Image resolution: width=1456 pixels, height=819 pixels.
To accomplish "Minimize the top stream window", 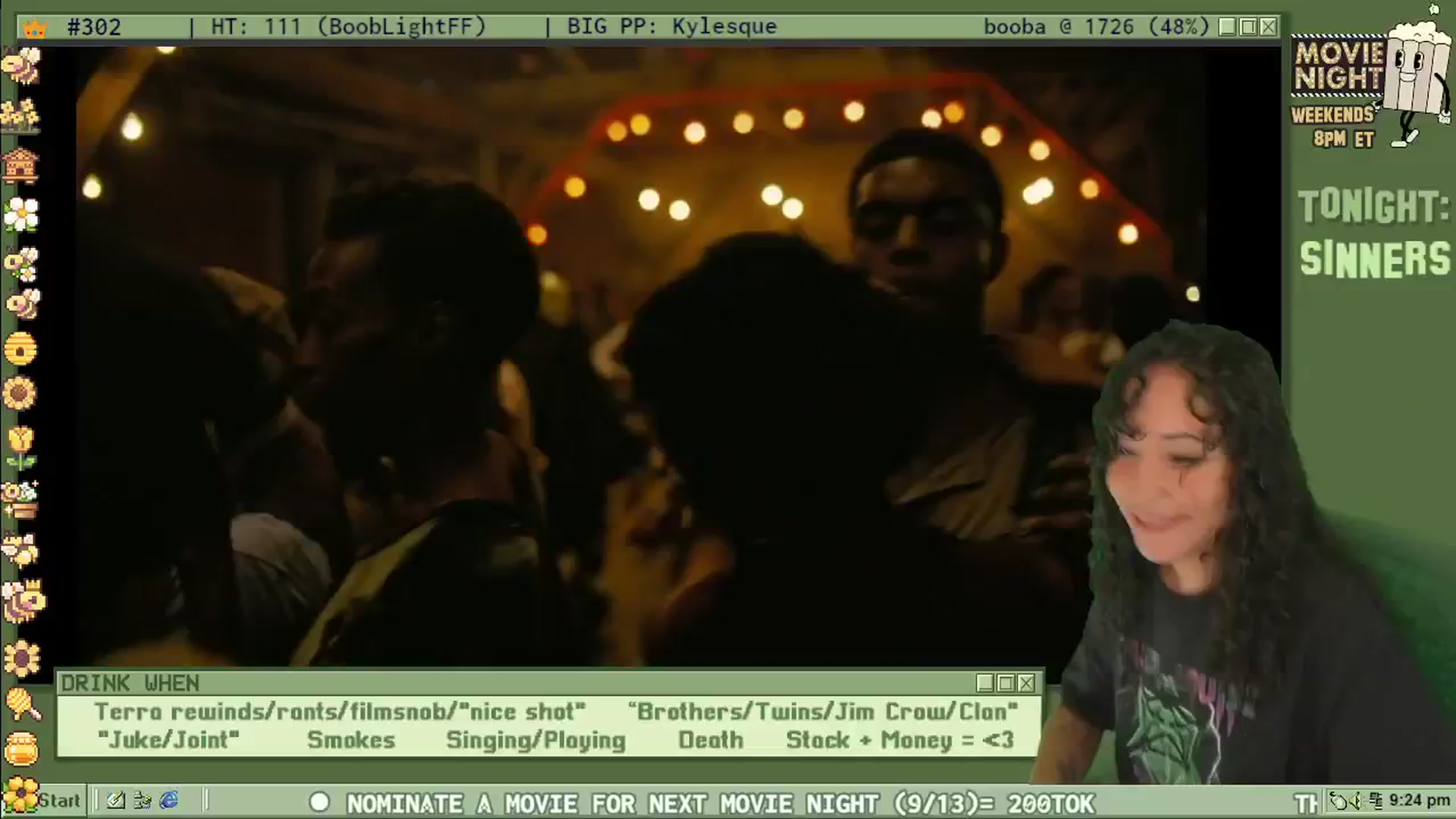I will pos(1228,27).
